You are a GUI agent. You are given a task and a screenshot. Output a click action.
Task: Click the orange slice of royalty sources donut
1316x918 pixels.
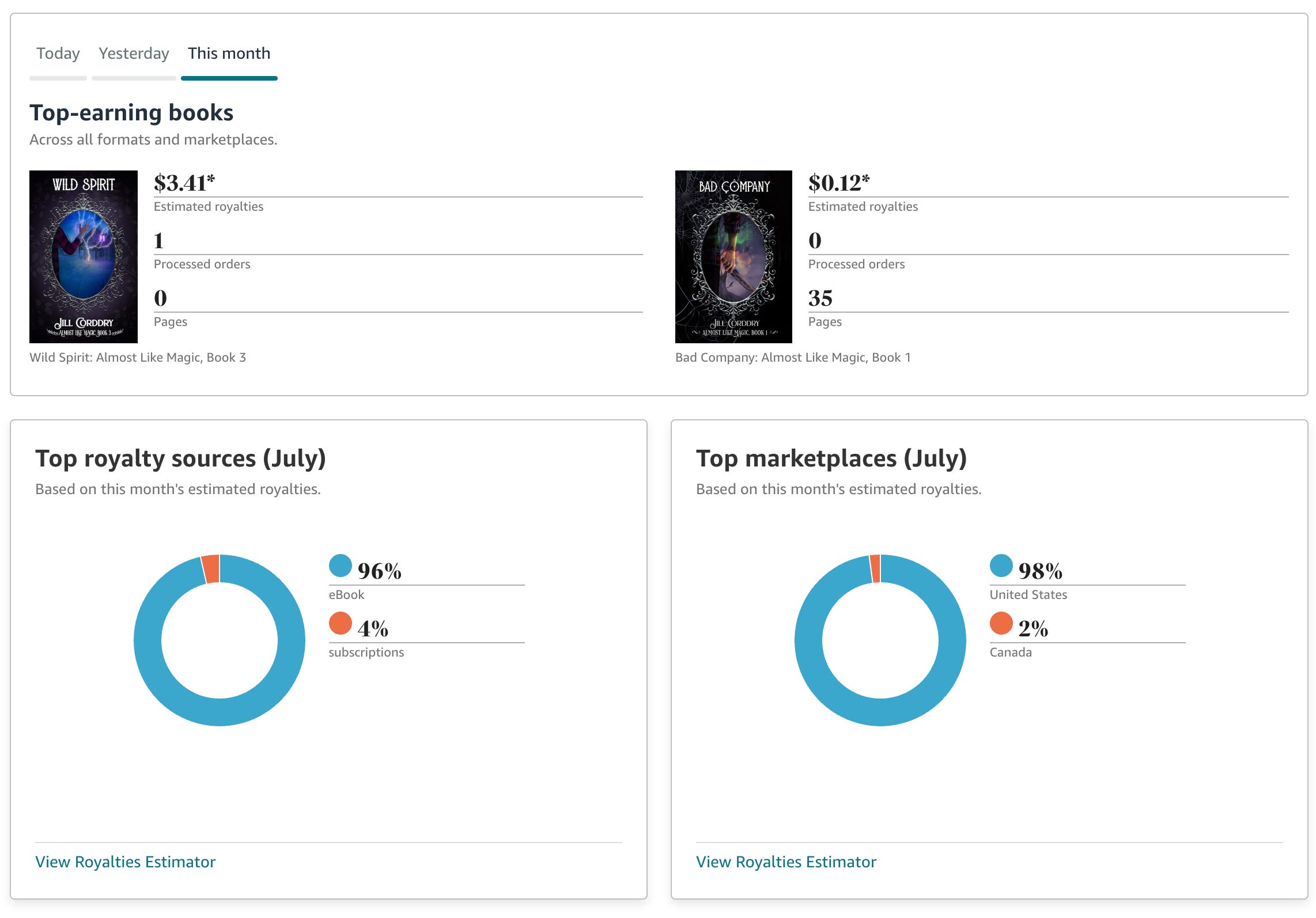(211, 569)
